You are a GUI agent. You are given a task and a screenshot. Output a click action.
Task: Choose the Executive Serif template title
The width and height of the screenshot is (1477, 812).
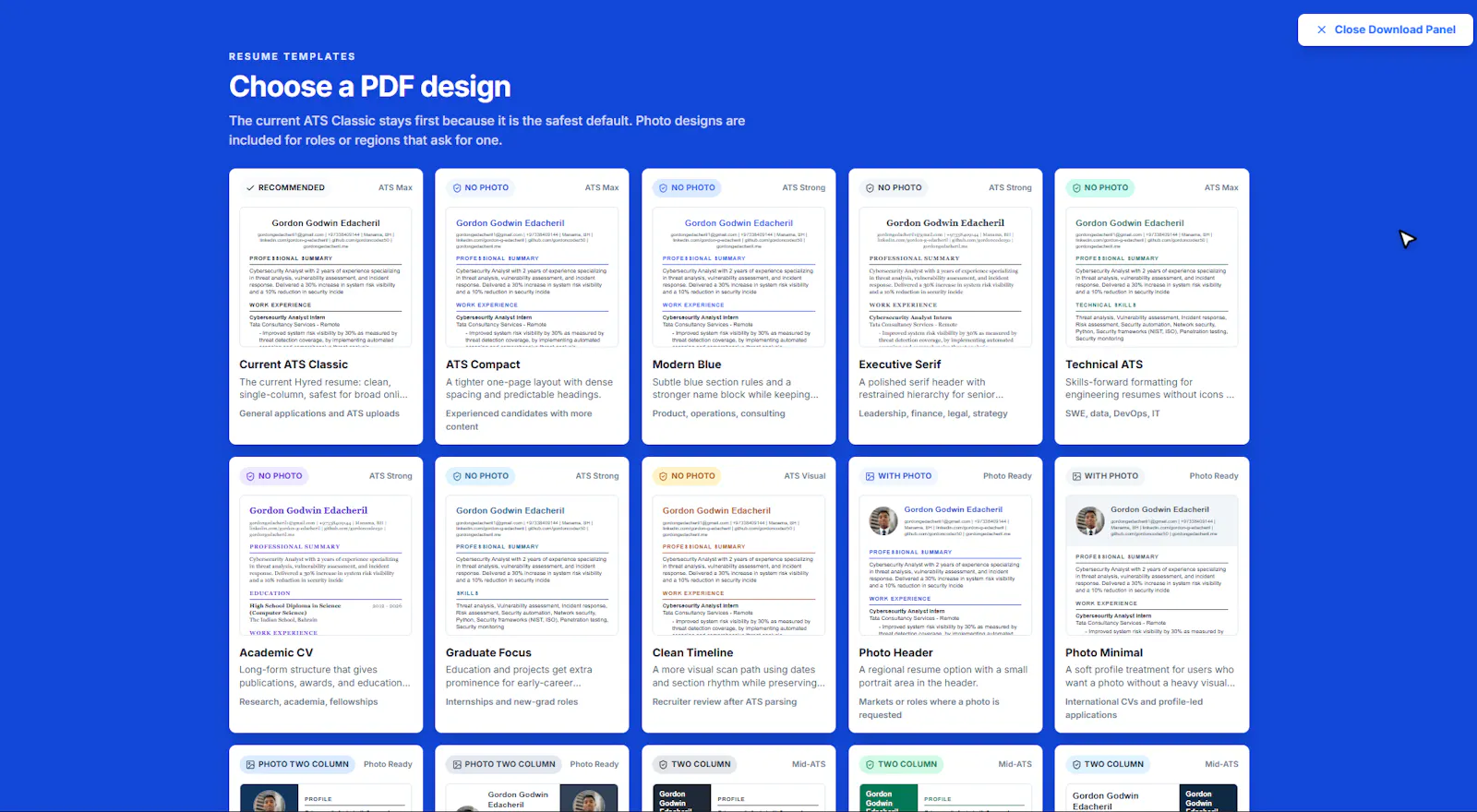(x=900, y=364)
